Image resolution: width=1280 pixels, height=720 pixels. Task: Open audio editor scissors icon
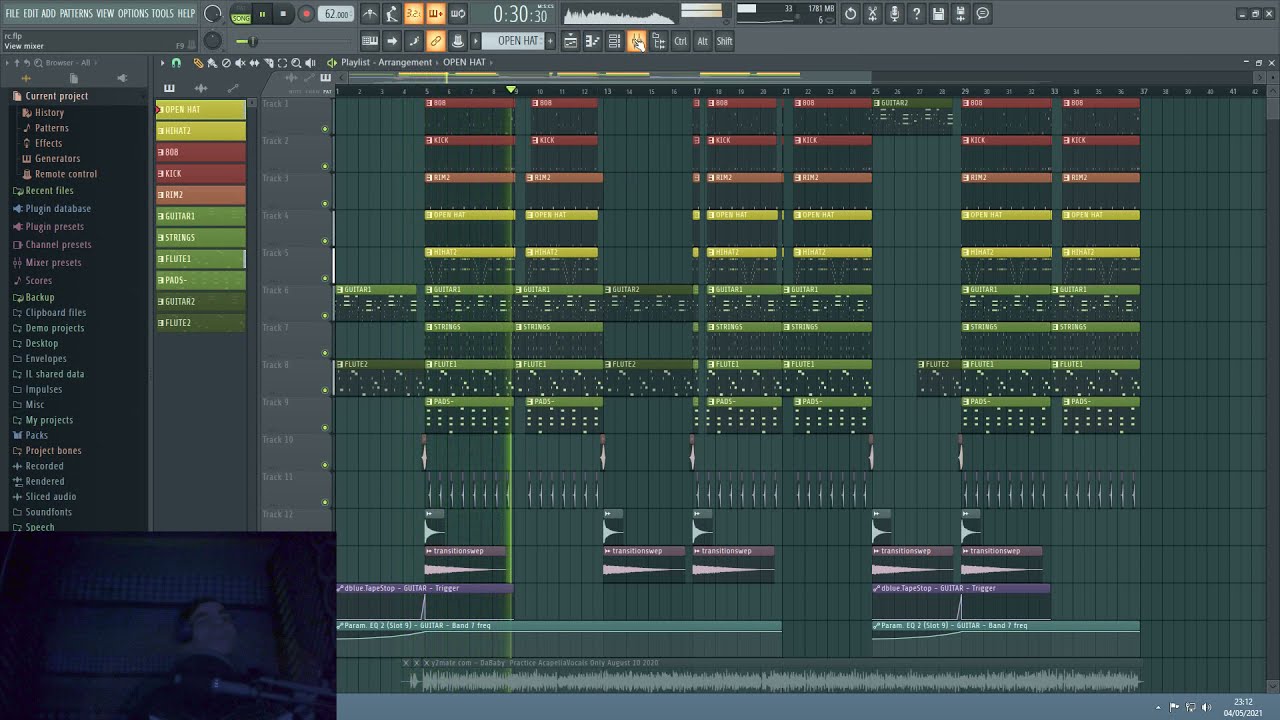(872, 14)
